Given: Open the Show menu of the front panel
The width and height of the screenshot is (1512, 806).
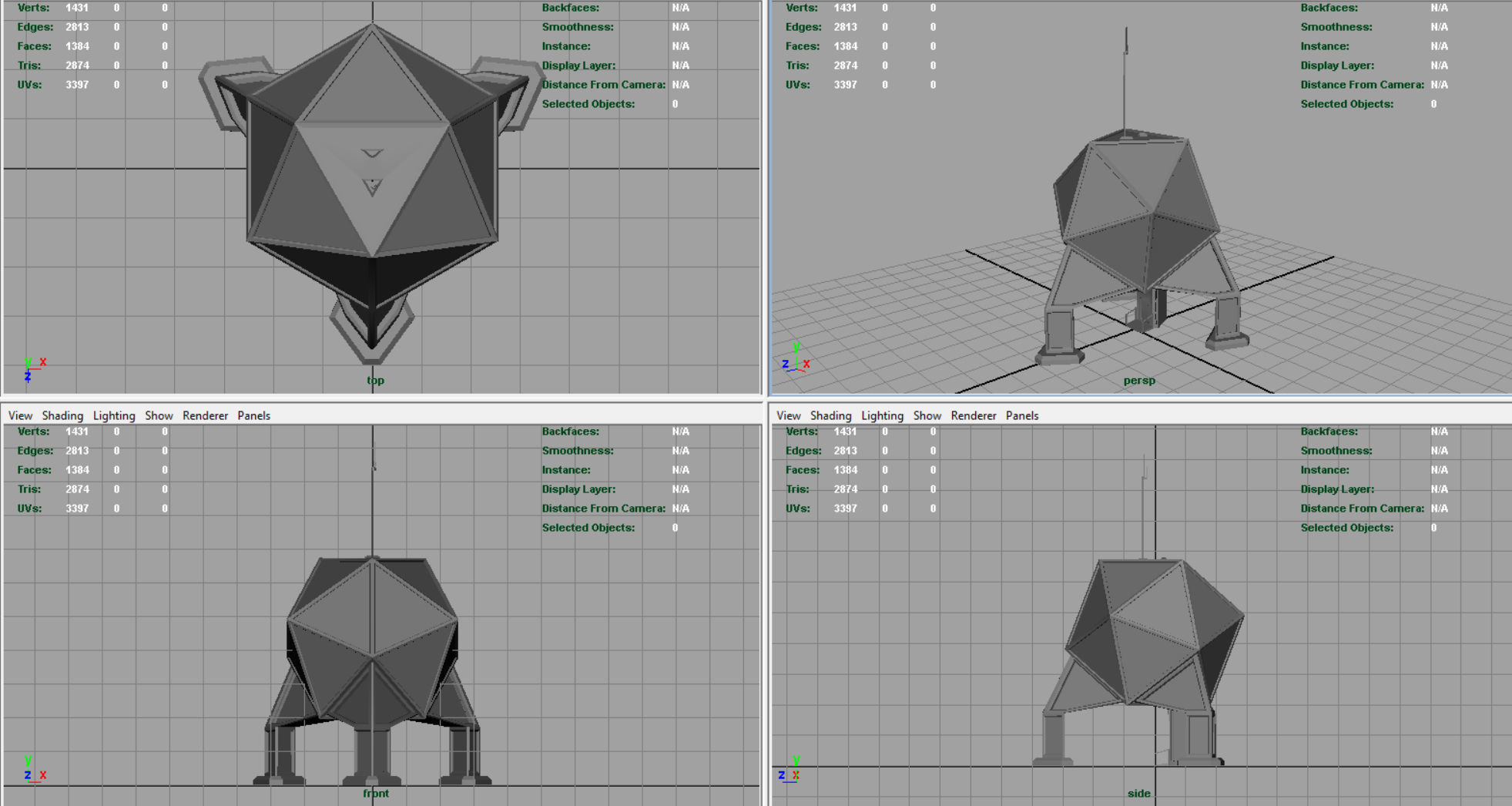Looking at the screenshot, I should coord(159,415).
